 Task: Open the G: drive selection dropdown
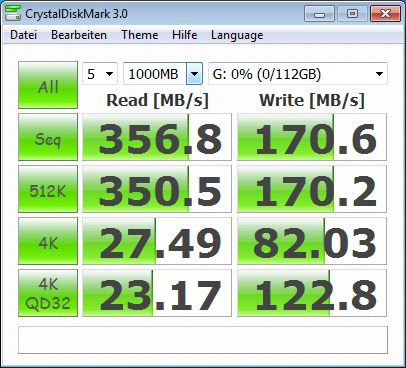(x=298, y=74)
